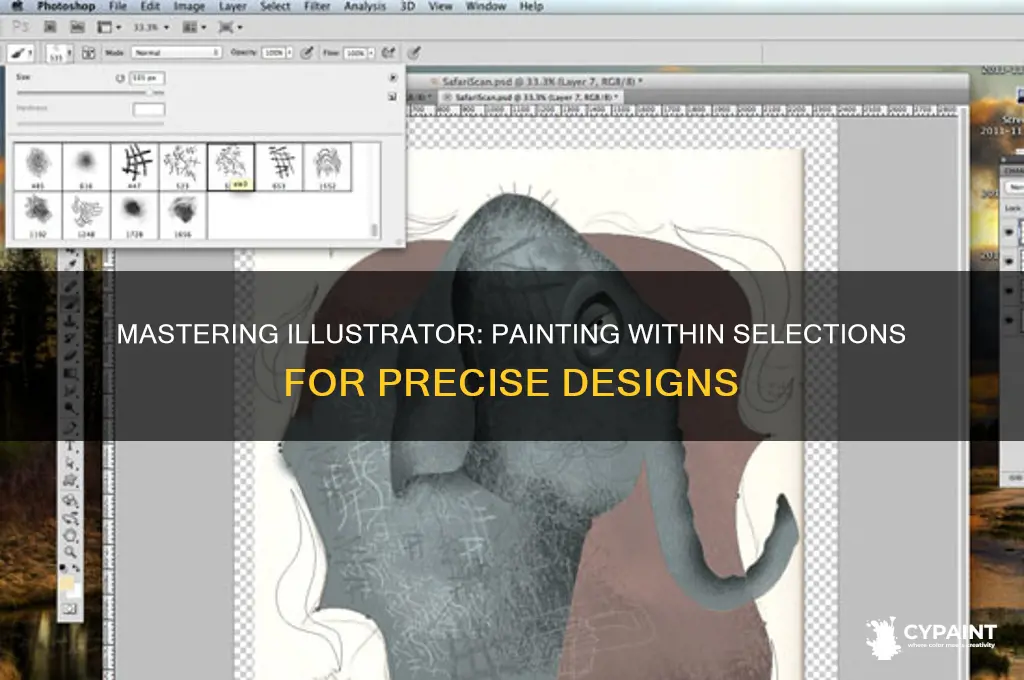Open the Image menu
Screen dimensions: 1024x680
pyautogui.click(x=189, y=6)
